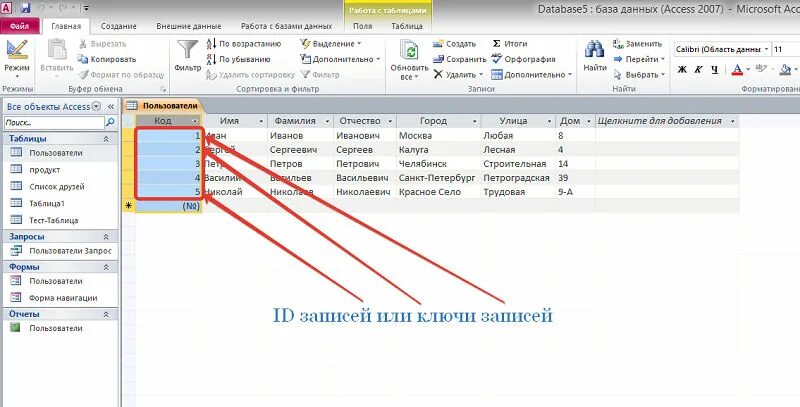Click the Фильтр funnel icon
Image resolution: width=800 pixels, height=407 pixels.
click(x=187, y=51)
